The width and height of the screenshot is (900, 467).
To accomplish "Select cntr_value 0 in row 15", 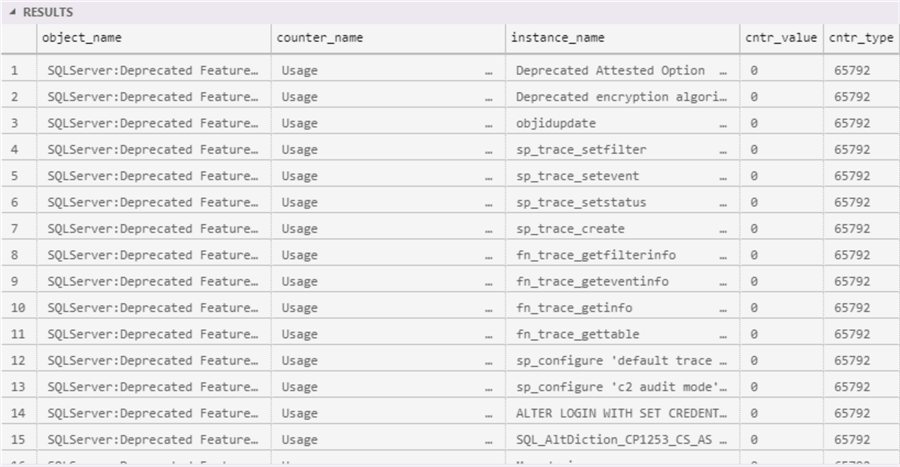I will 781,439.
